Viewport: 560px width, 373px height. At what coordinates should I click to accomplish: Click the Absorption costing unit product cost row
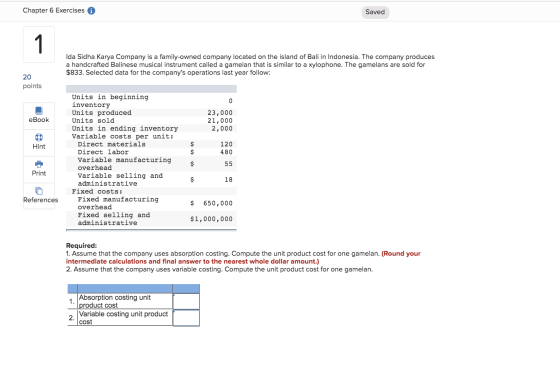point(134,301)
